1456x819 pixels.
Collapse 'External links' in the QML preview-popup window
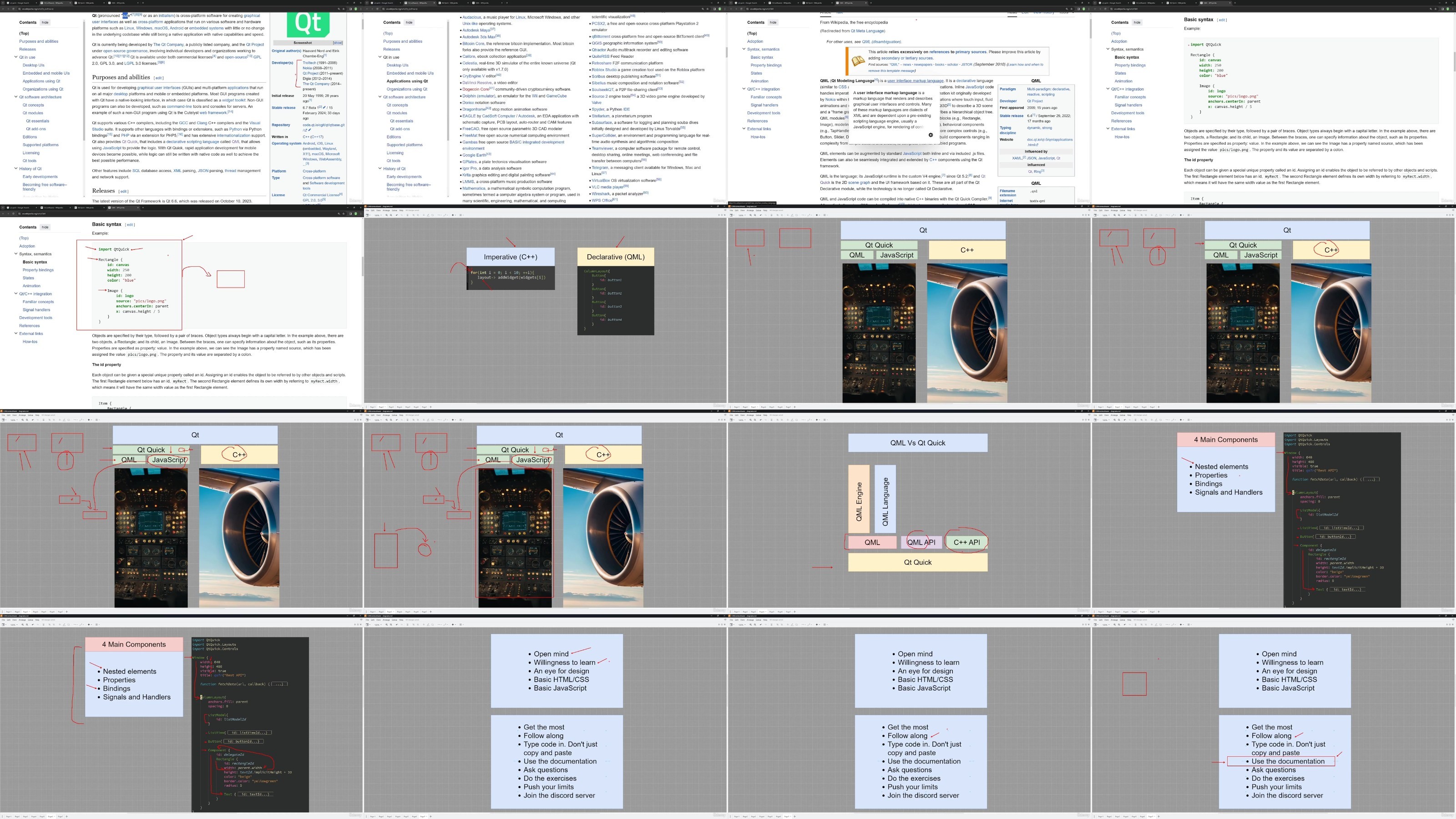[x=744, y=129]
